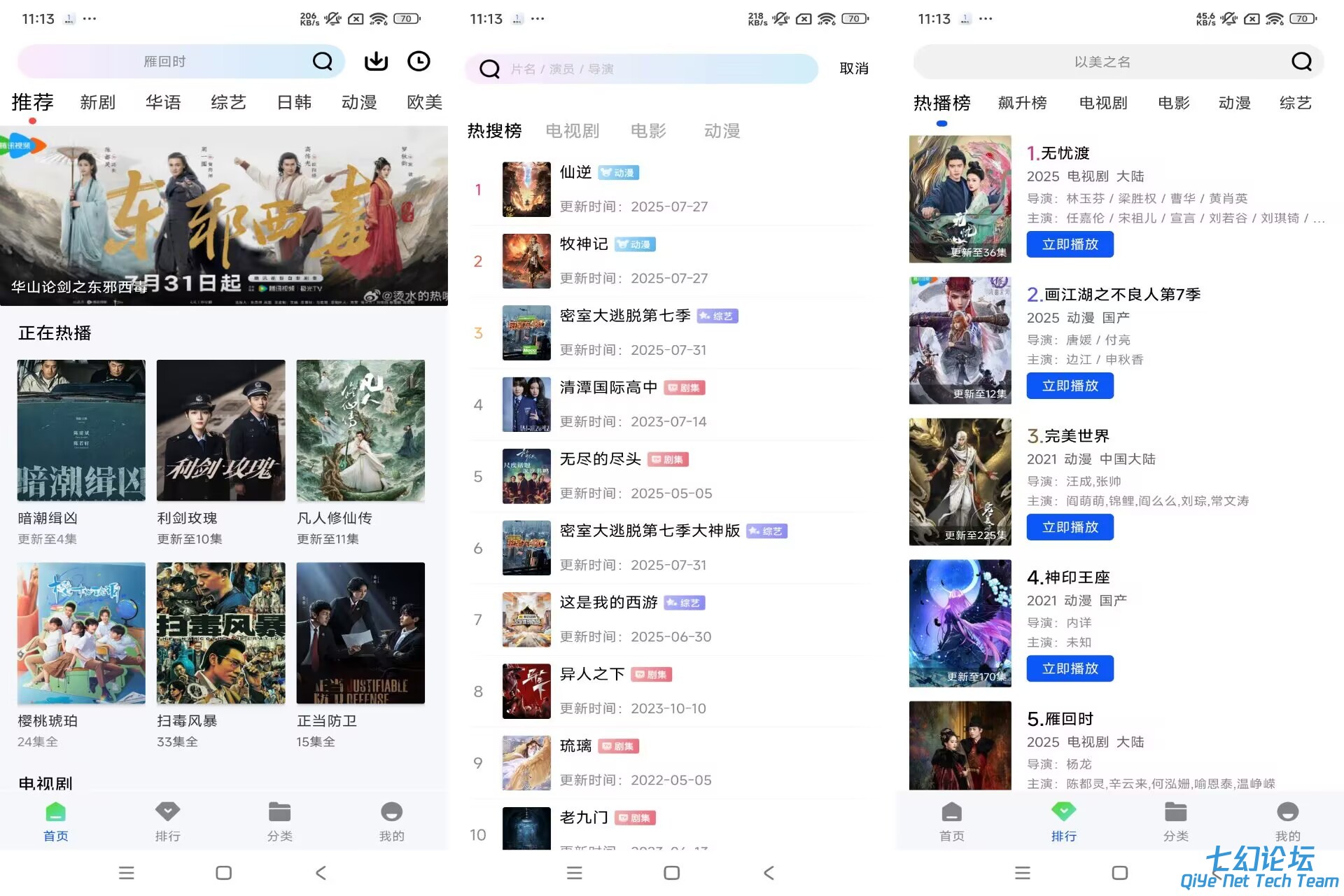Click 取消 to cancel search
Viewport: 1344px width, 896px height.
click(x=854, y=69)
